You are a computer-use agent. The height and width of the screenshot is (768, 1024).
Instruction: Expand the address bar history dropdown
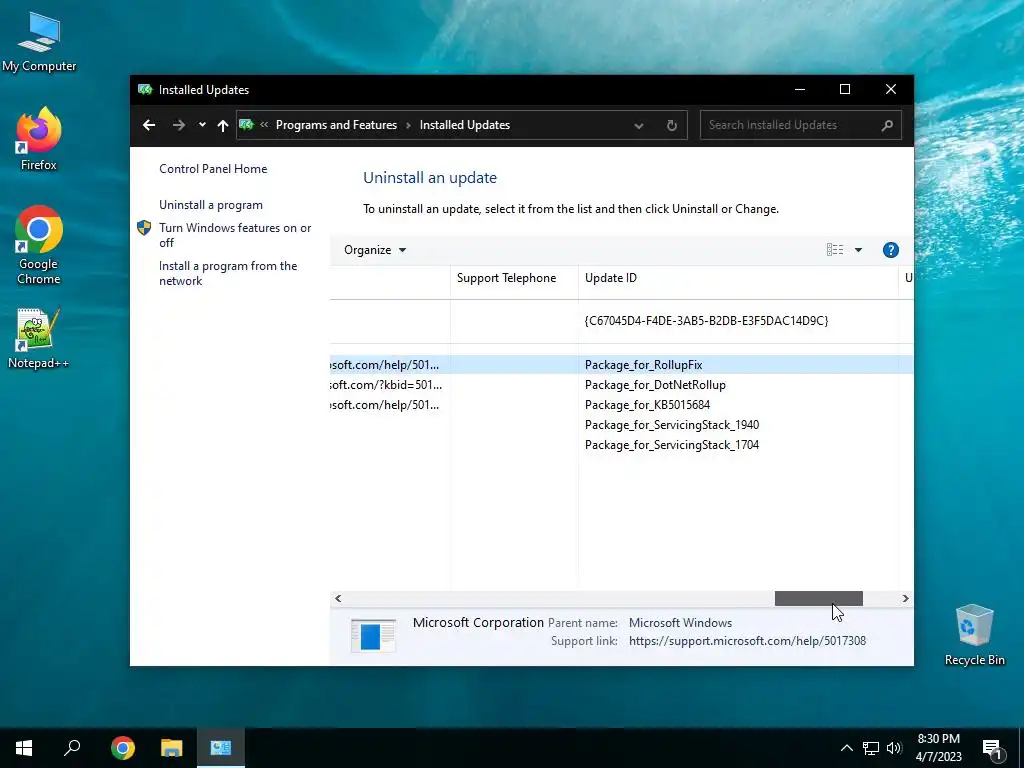coord(639,125)
